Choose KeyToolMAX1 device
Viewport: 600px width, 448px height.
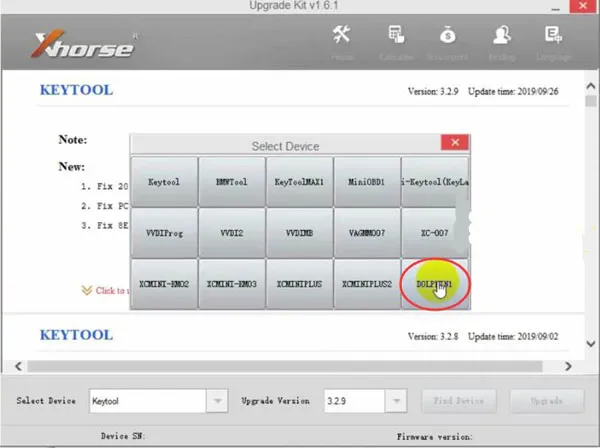pyautogui.click(x=299, y=182)
